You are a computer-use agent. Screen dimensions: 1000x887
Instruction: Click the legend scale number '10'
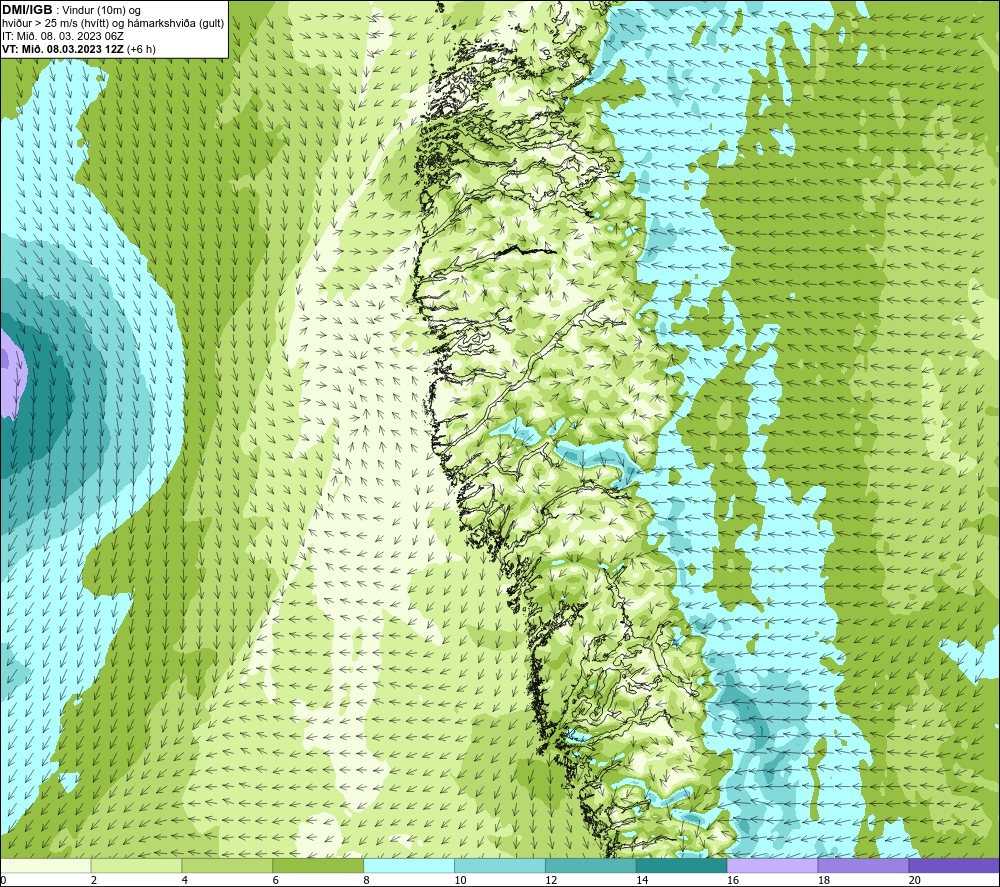pyautogui.click(x=460, y=880)
